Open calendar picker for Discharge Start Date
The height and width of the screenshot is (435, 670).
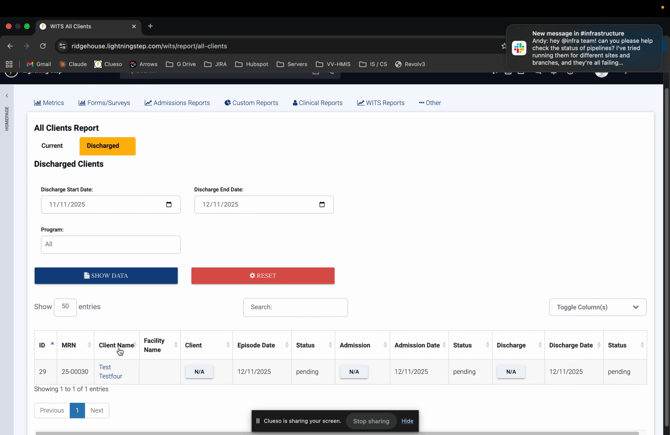pos(168,204)
